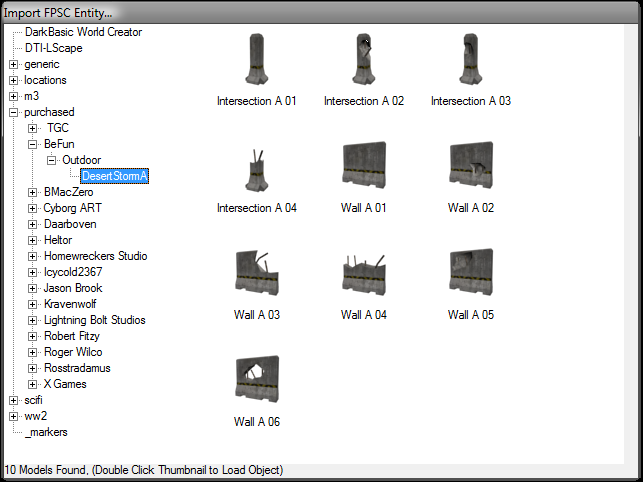Expand the Roger Wilco folder node
The width and height of the screenshot is (643, 482).
(32, 352)
